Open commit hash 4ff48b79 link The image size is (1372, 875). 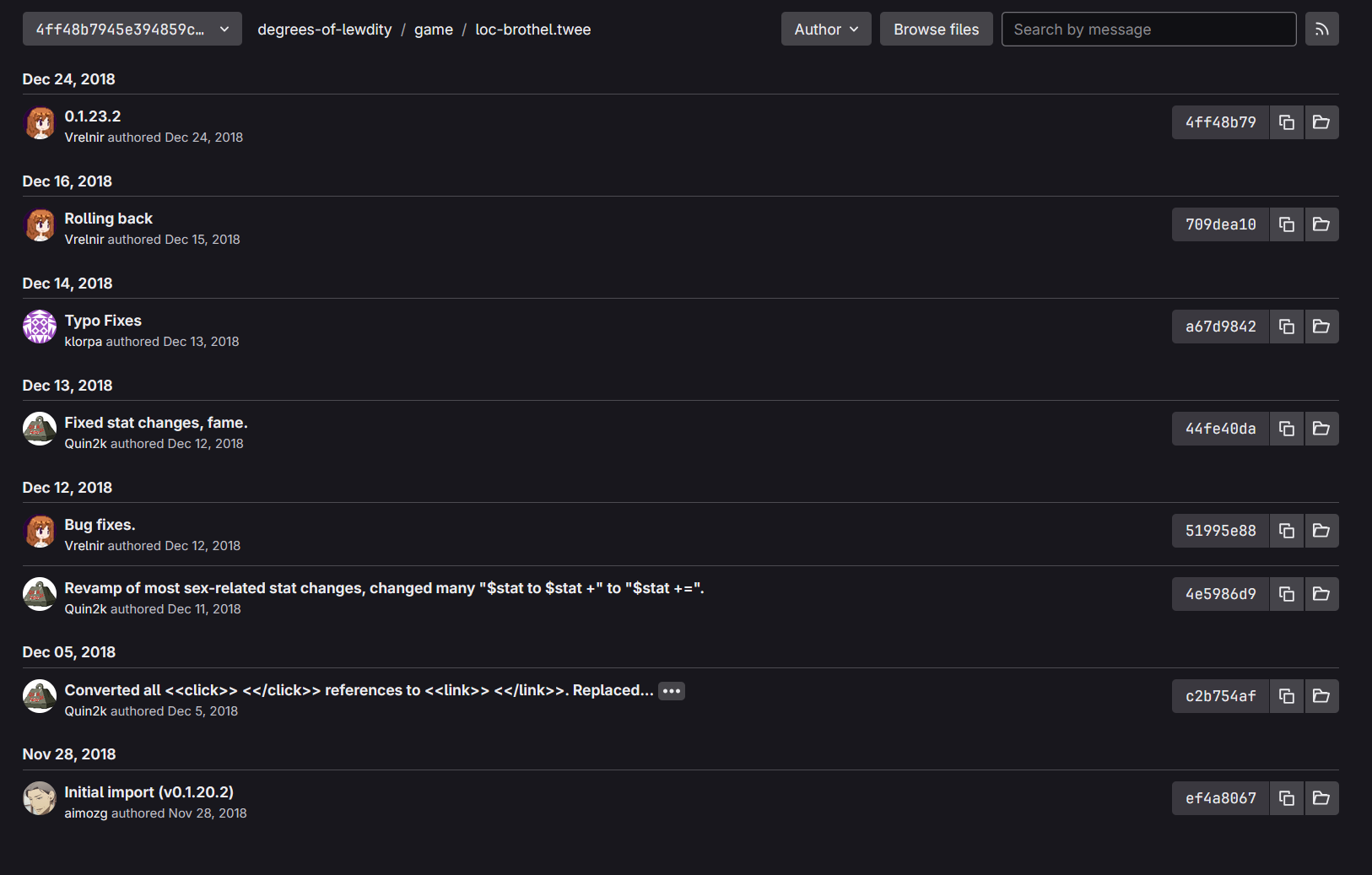pyautogui.click(x=1220, y=122)
